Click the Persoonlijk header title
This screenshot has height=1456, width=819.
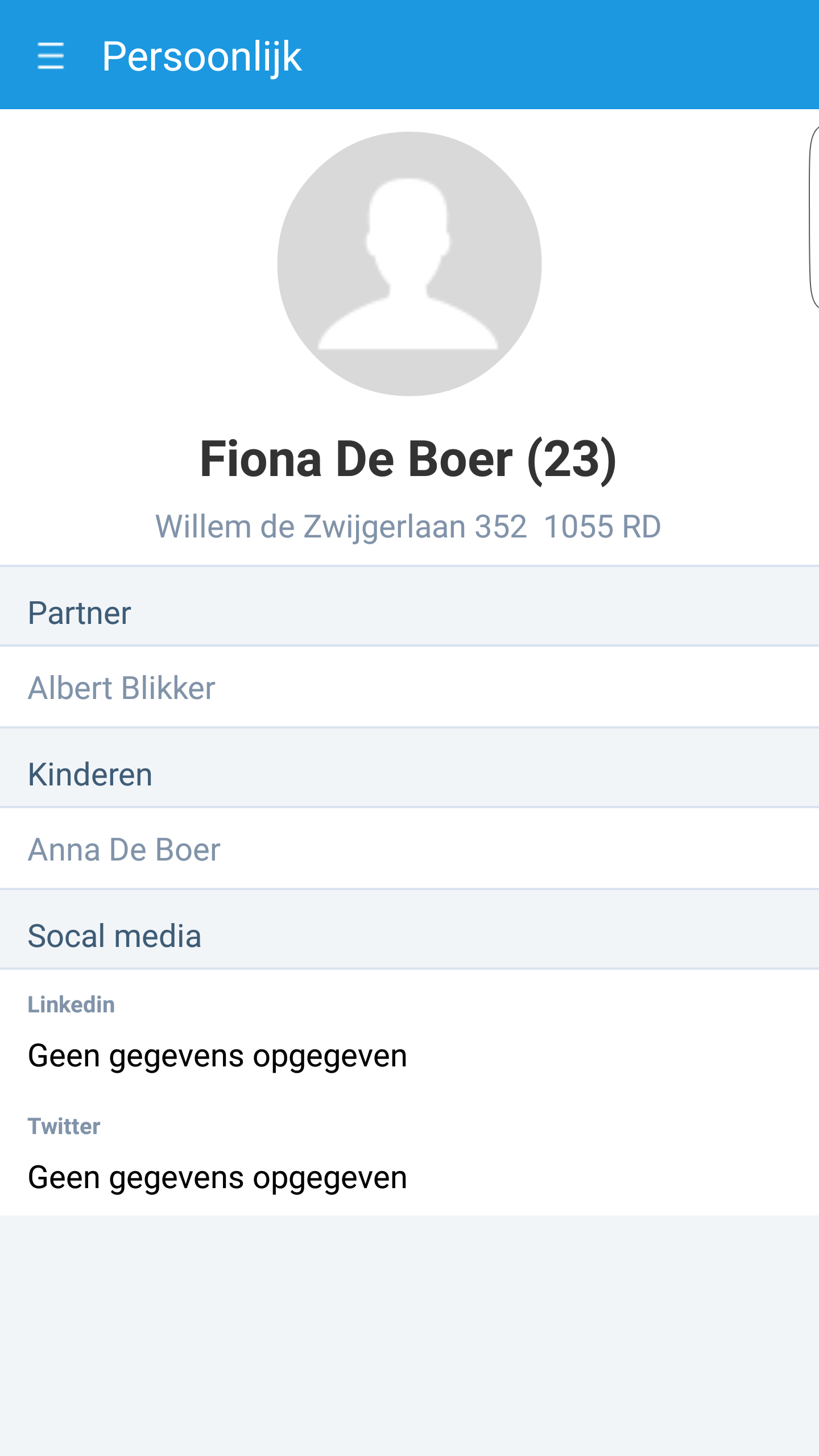tap(201, 57)
